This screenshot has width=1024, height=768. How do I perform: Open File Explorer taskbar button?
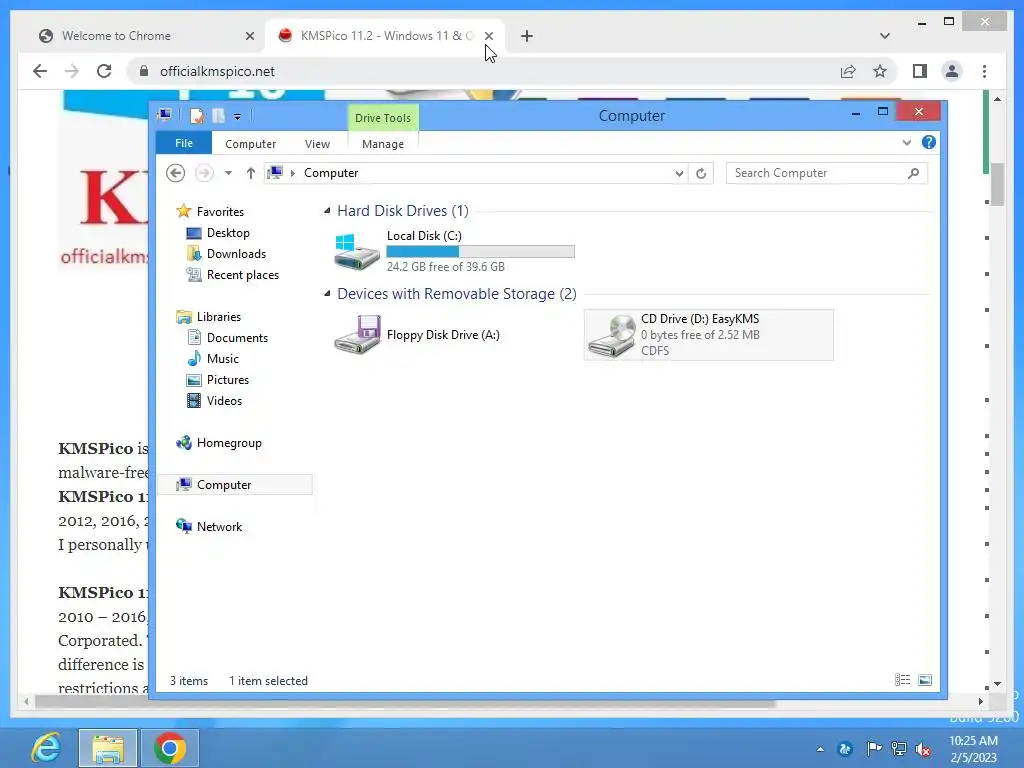pos(108,748)
